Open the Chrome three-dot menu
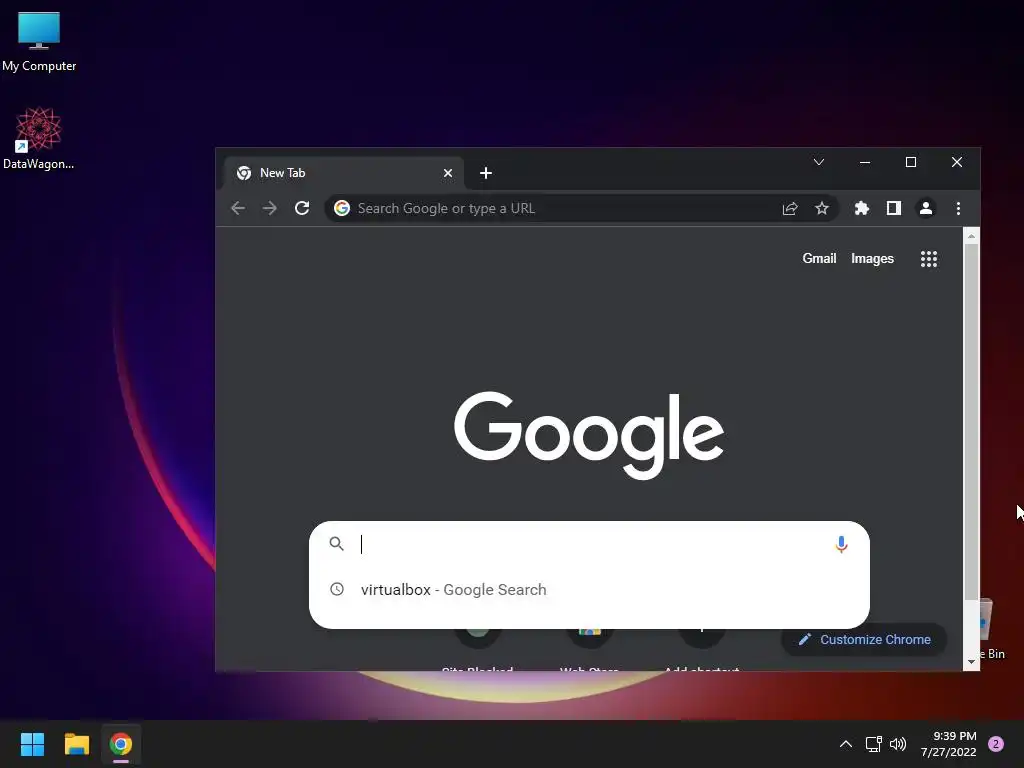The width and height of the screenshot is (1024, 768). [x=958, y=208]
